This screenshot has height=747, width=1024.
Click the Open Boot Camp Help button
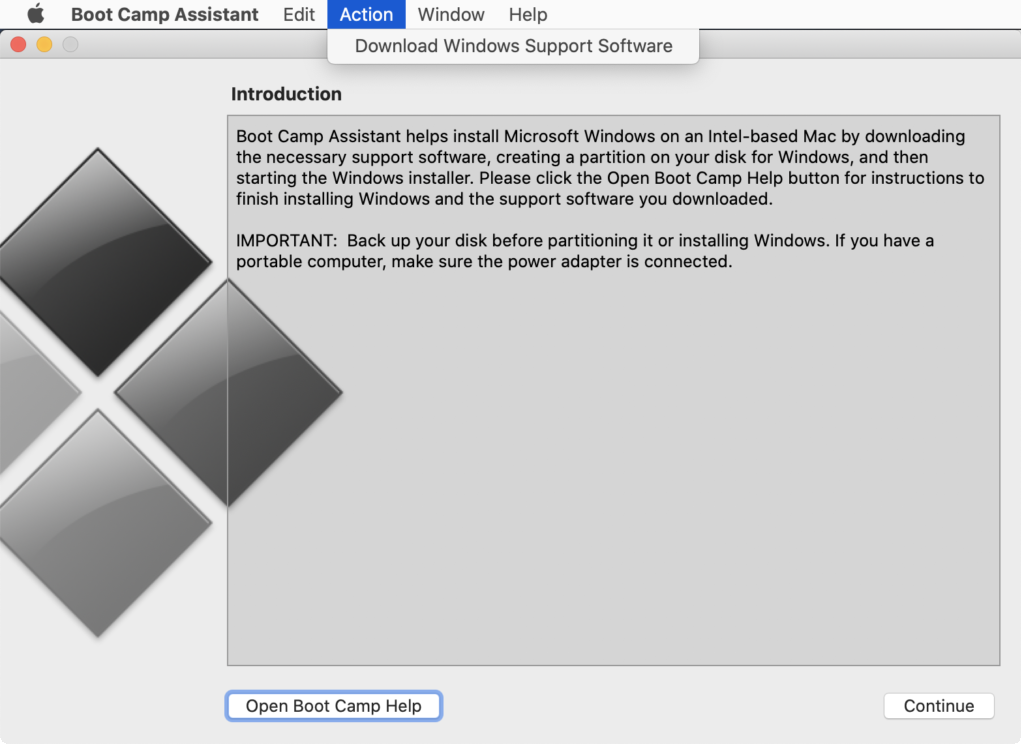pyautogui.click(x=334, y=706)
